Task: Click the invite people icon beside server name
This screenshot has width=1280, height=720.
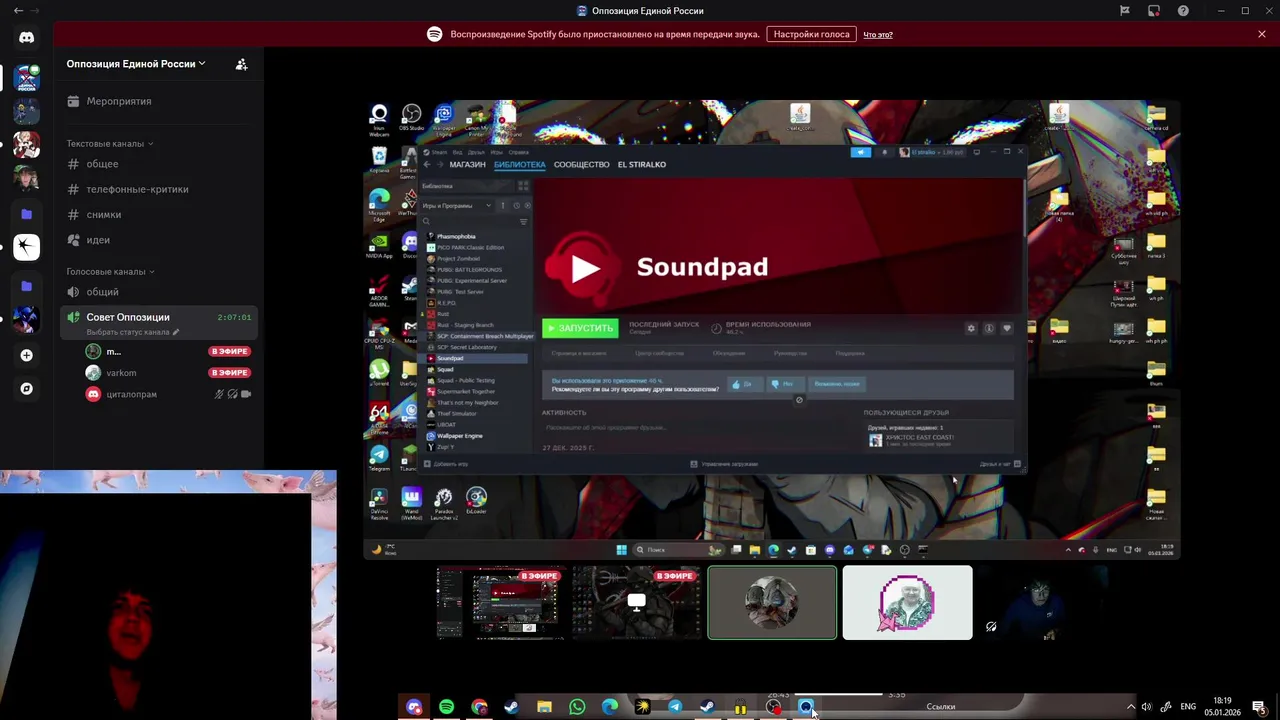Action: [x=241, y=64]
